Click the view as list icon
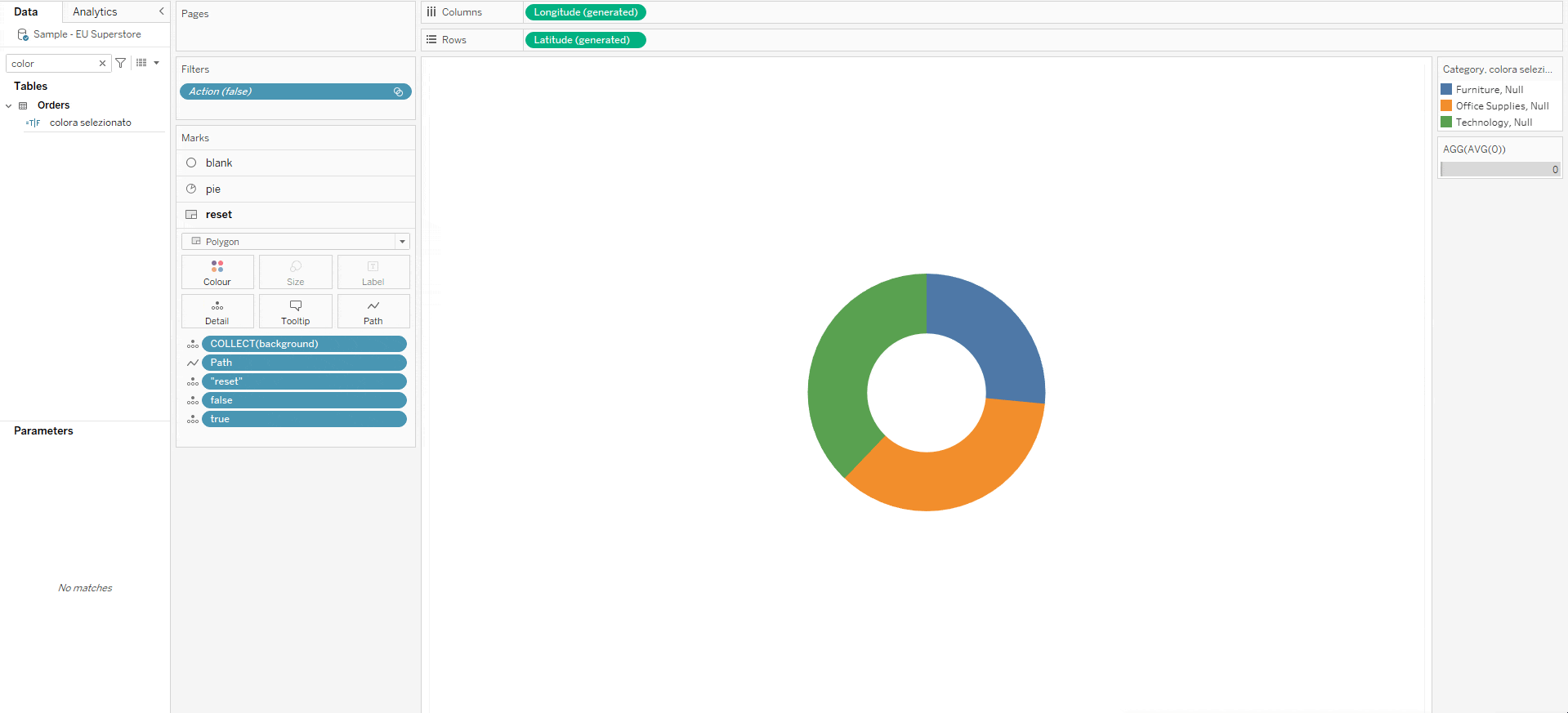This screenshot has width=1568, height=713. [141, 63]
